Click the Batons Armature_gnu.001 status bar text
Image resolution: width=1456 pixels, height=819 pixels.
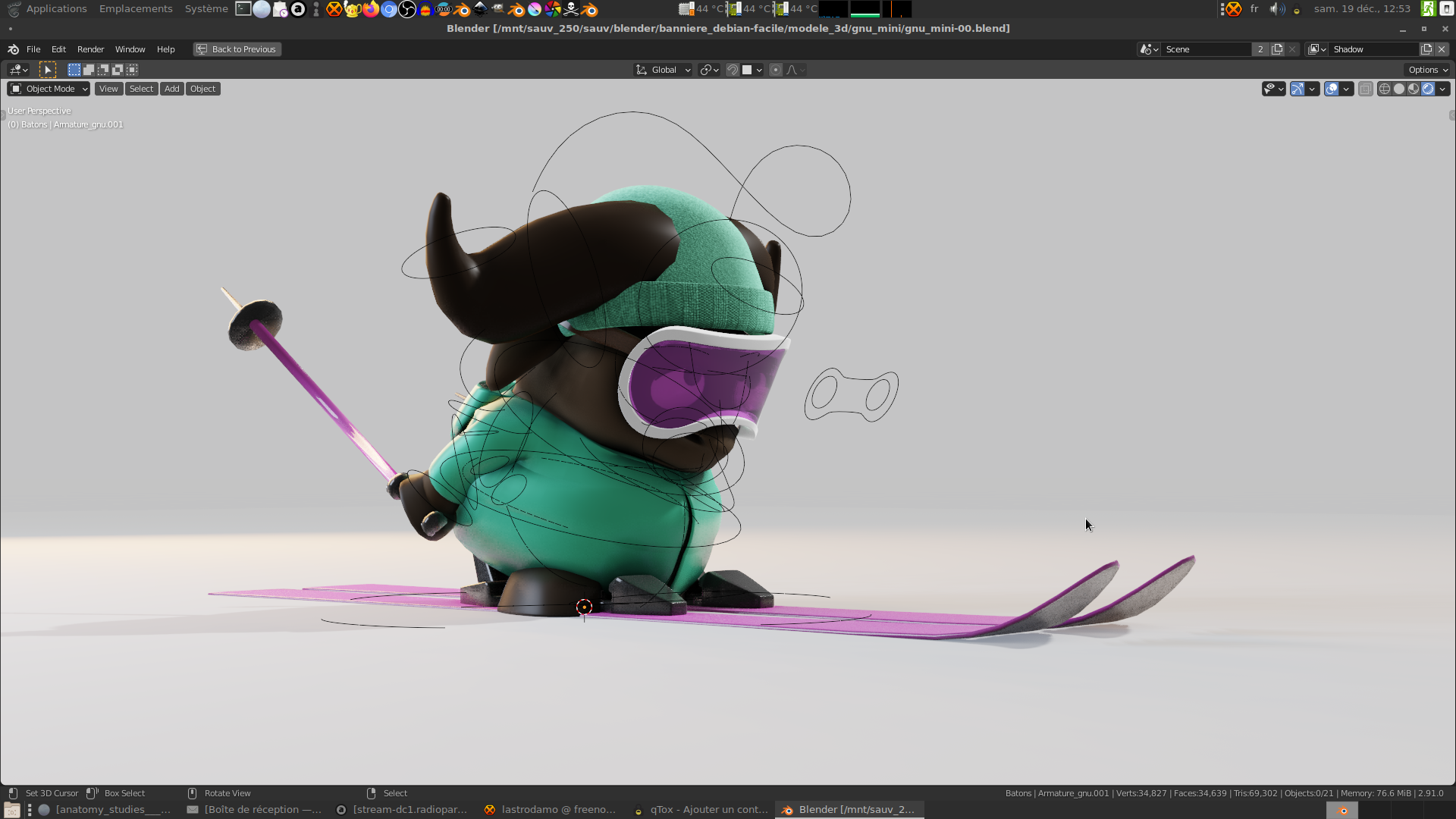tap(1057, 793)
